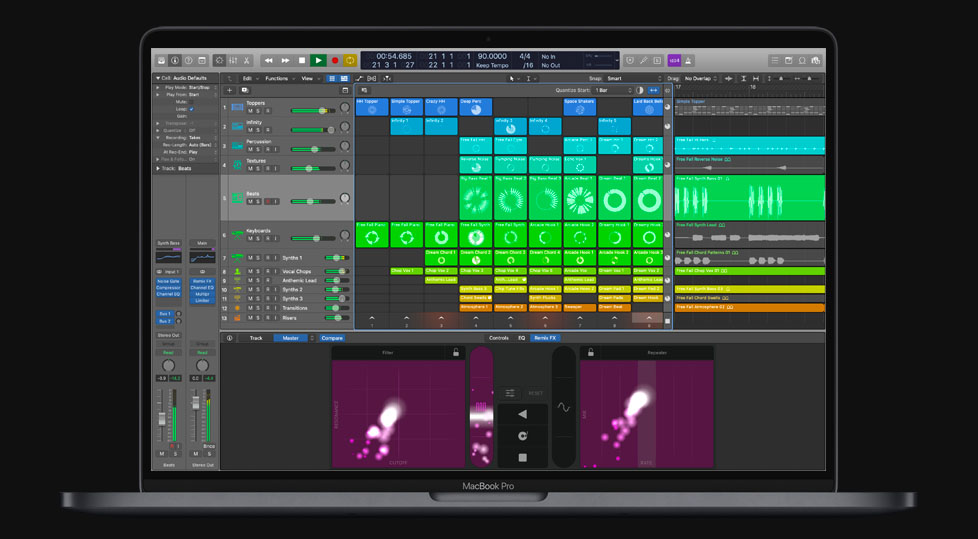Switch to the Master tab
Screen dimensions: 978x539
click(291, 338)
